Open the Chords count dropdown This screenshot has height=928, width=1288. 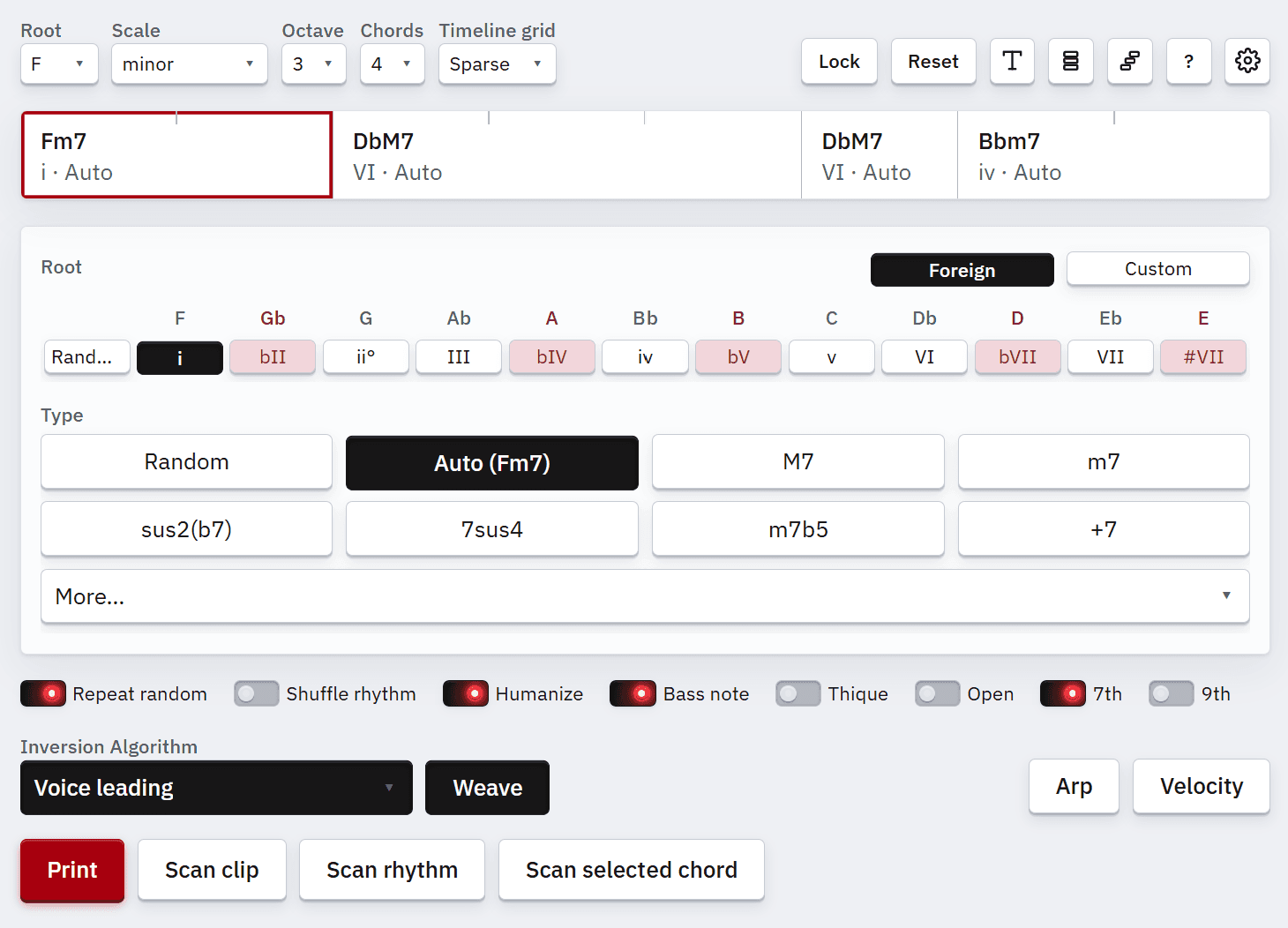[x=393, y=64]
